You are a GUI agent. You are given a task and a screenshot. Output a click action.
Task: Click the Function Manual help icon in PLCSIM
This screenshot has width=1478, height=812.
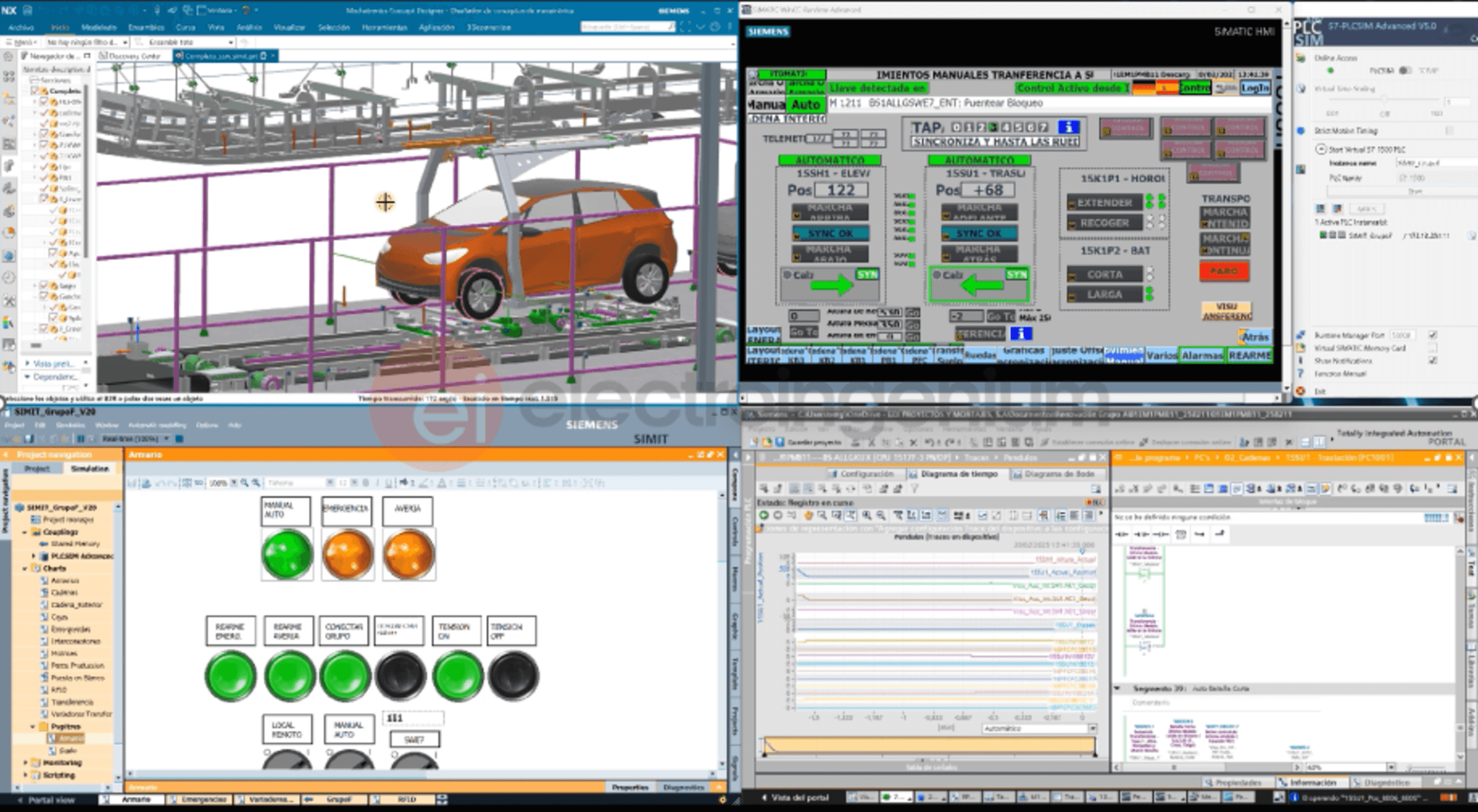coord(1301,373)
